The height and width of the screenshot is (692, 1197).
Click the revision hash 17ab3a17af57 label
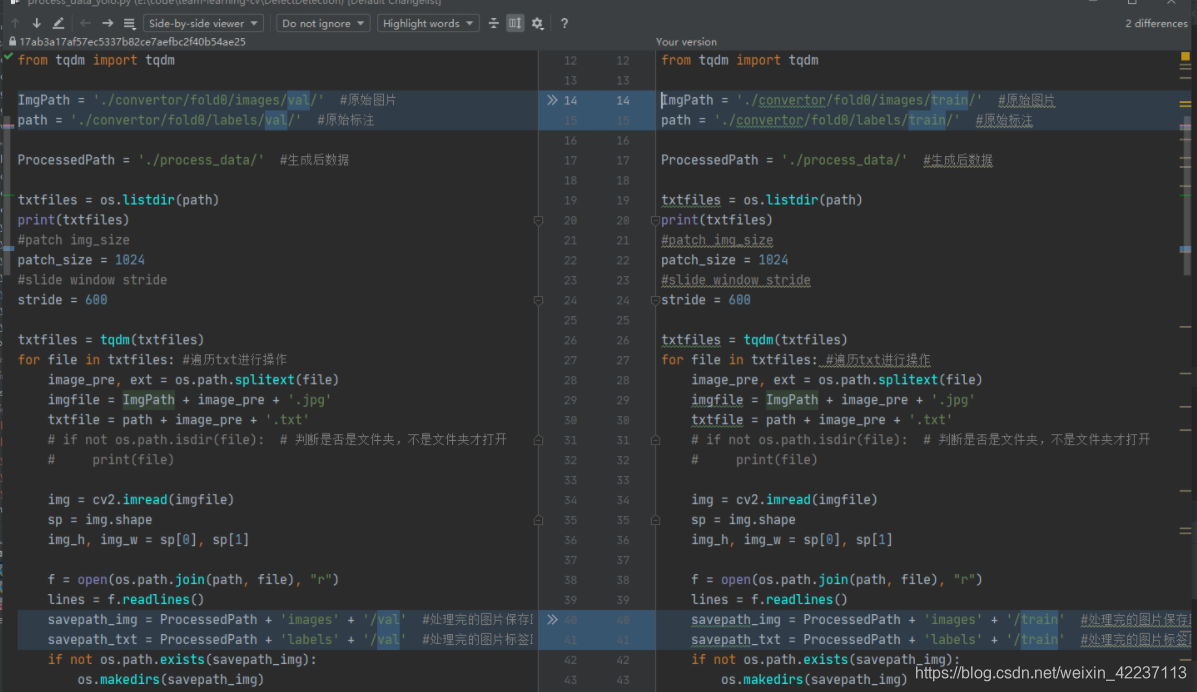(x=133, y=42)
